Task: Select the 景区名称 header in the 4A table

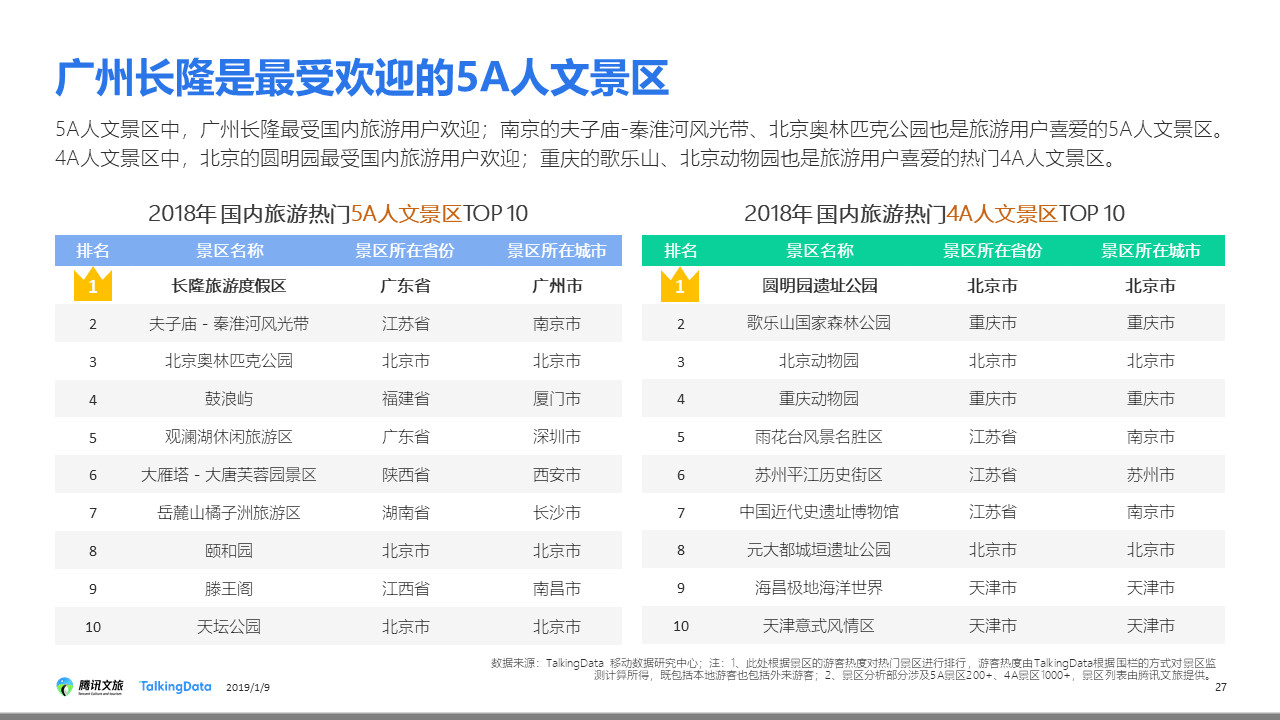Action: coord(819,251)
